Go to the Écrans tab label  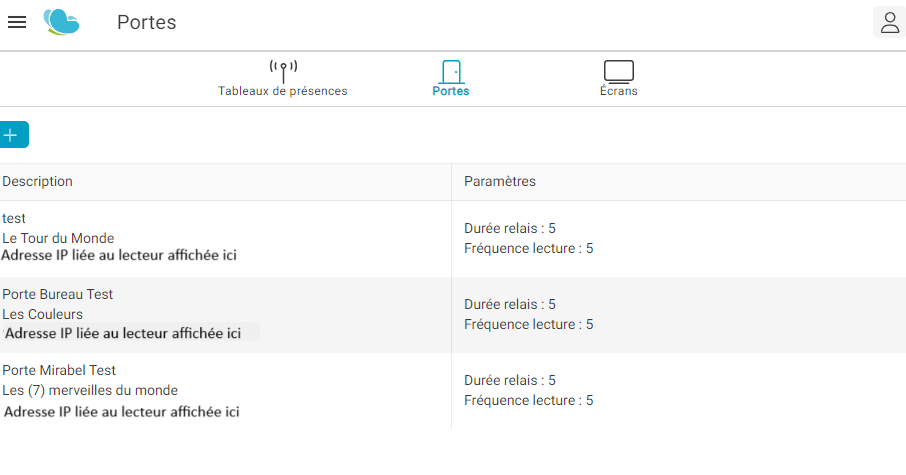point(619,91)
